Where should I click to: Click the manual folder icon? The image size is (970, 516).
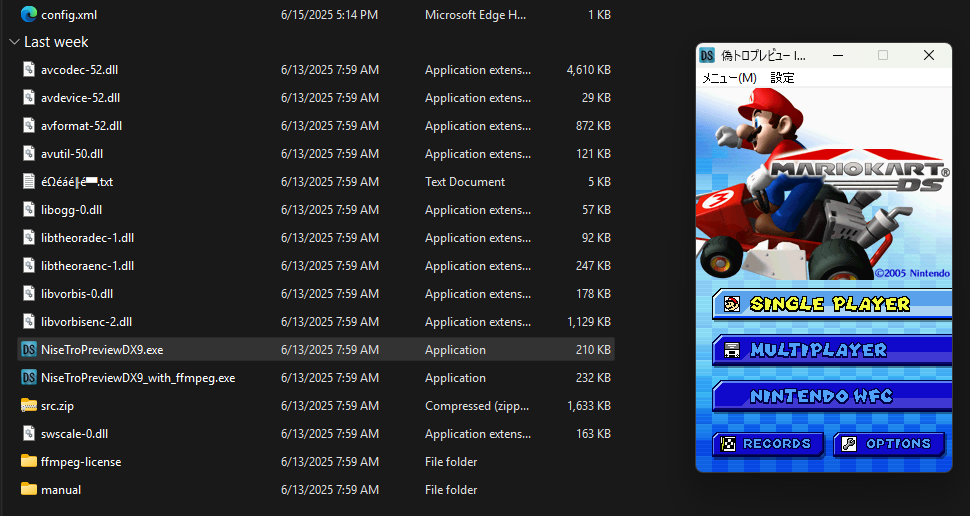click(28, 489)
